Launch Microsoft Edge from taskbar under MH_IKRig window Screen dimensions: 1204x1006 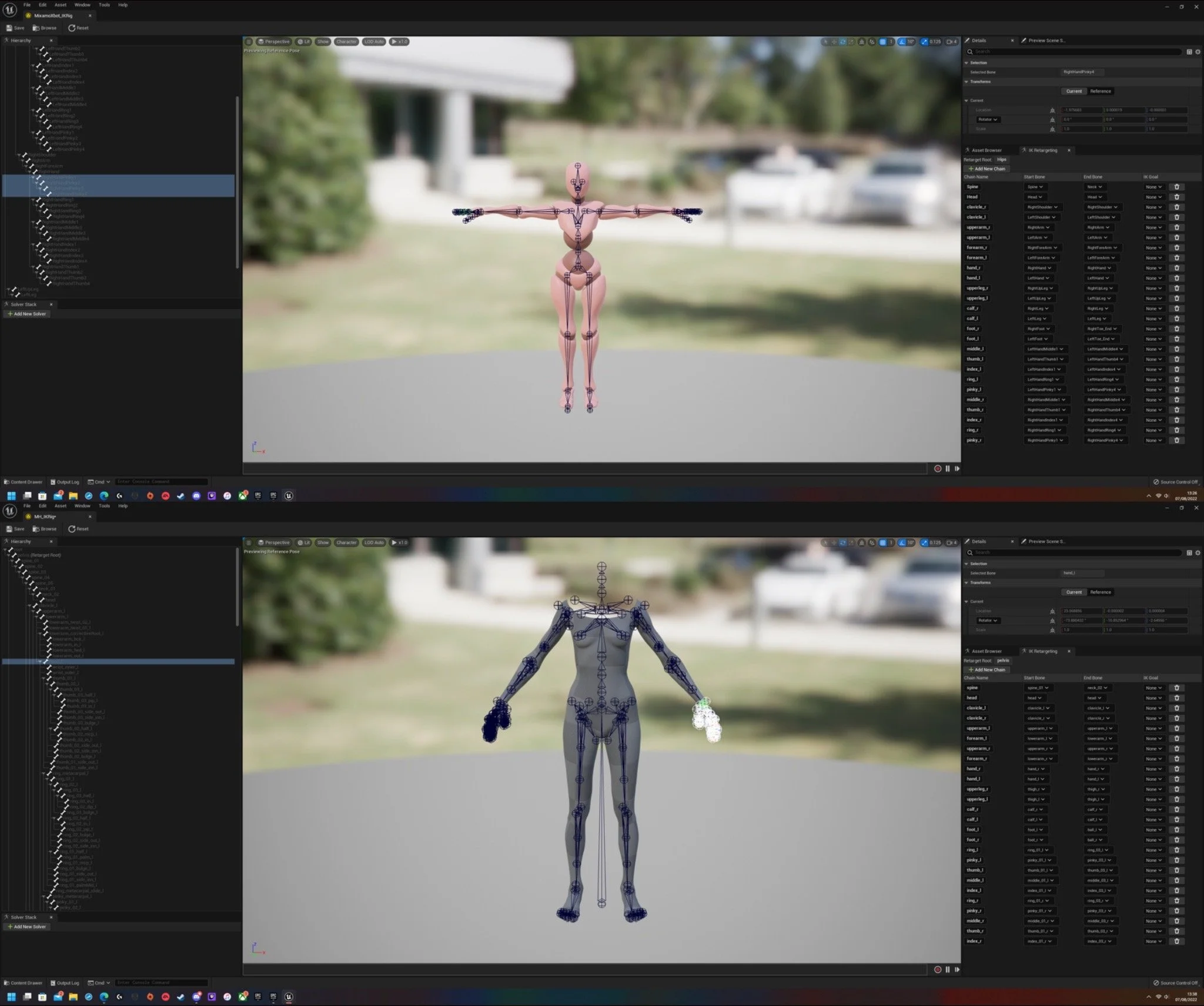click(104, 997)
